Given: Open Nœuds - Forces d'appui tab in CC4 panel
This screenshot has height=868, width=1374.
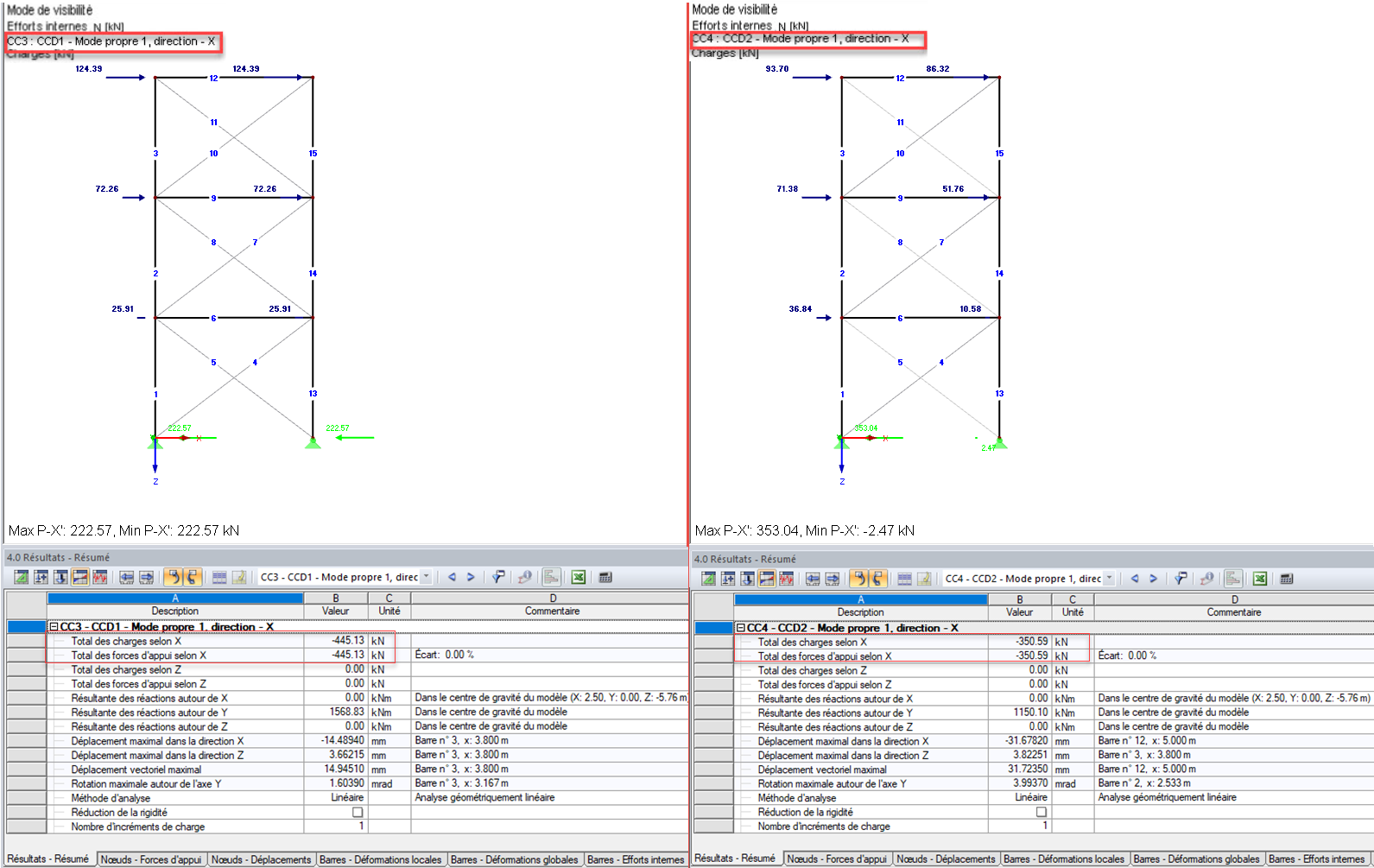Looking at the screenshot, I should point(837,858).
